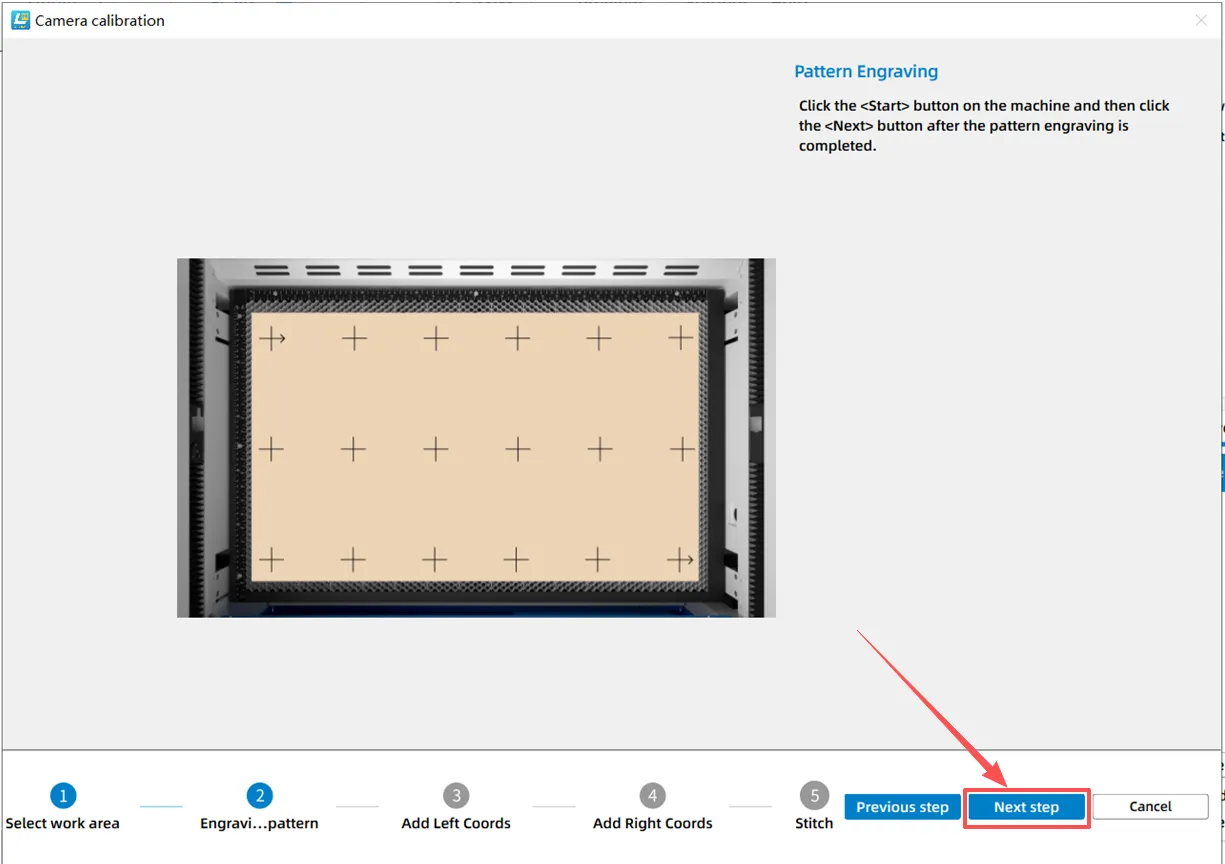Select the 'Engravi...pattern' step label

259,824
